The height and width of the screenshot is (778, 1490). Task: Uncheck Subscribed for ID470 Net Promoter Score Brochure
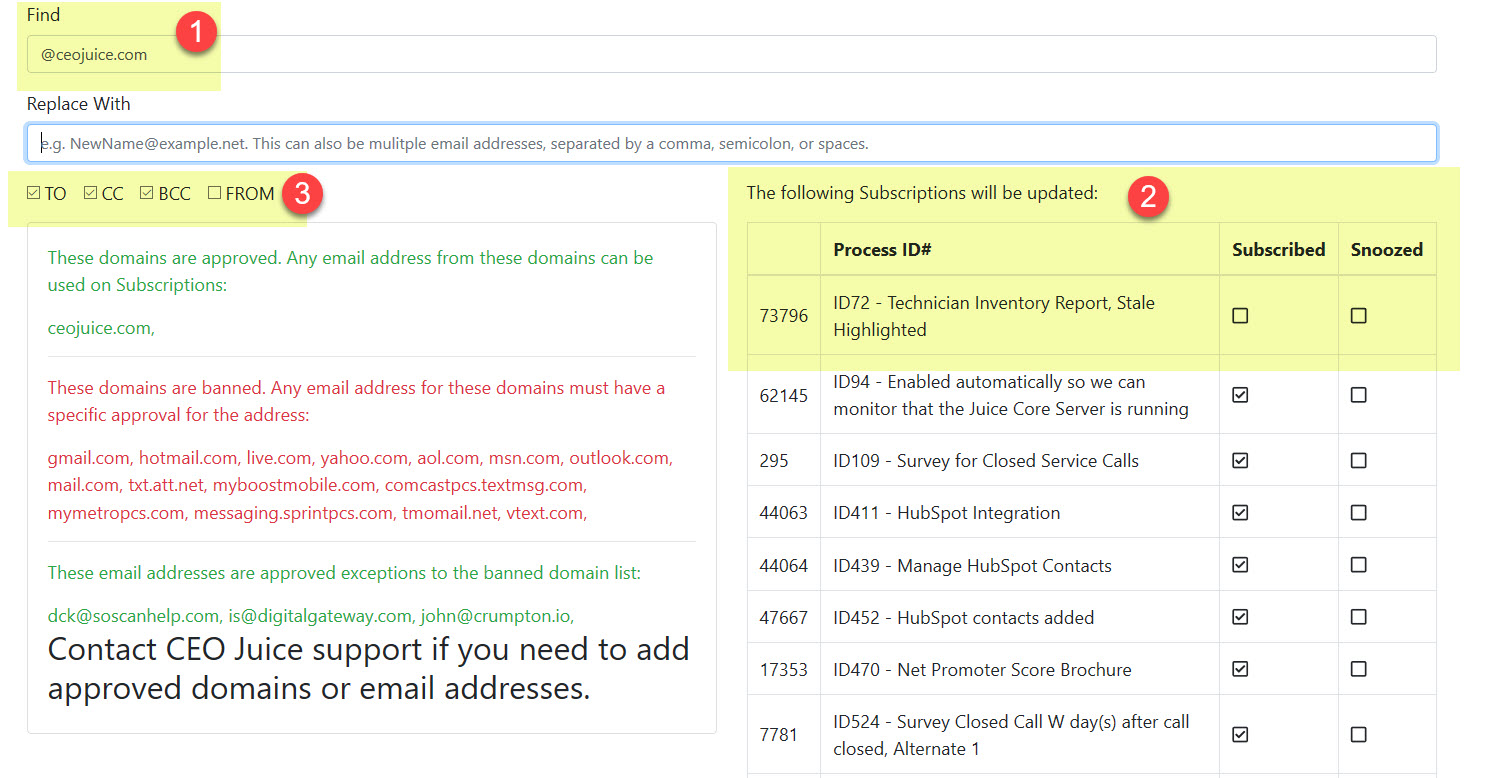point(1240,669)
